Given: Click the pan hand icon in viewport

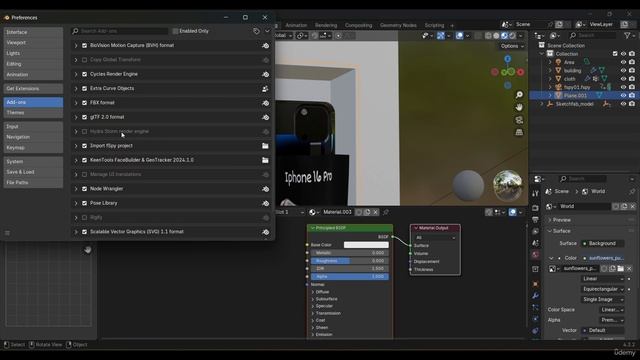Looking at the screenshot, I should pos(519,107).
